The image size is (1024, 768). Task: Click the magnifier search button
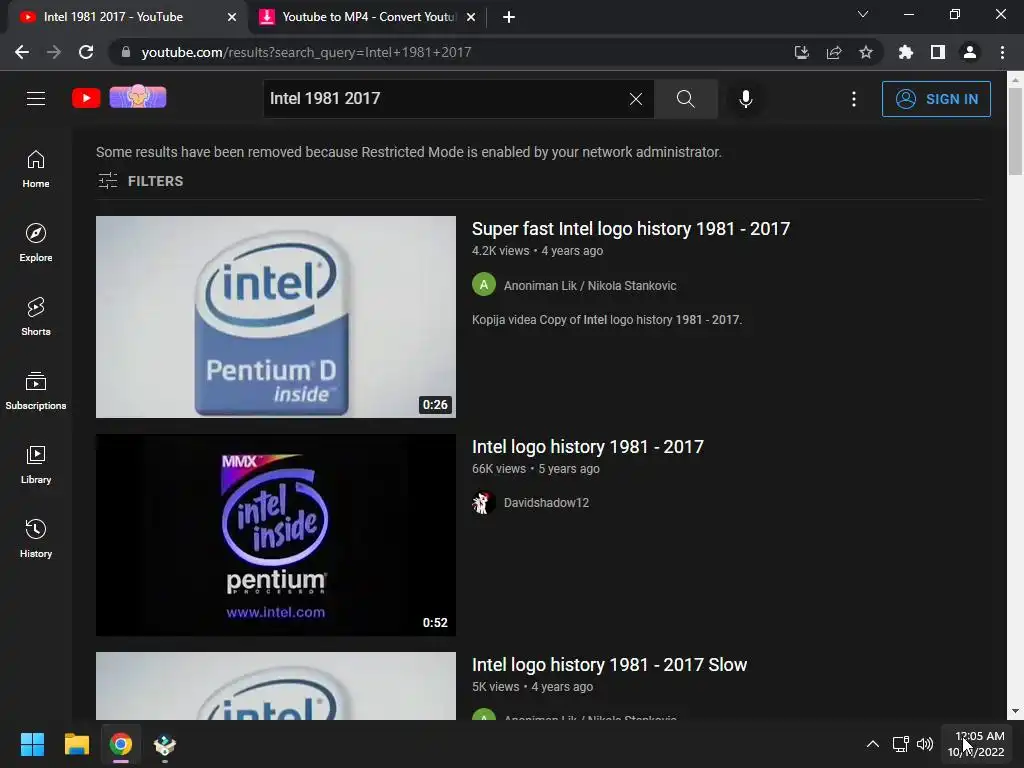[x=686, y=99]
